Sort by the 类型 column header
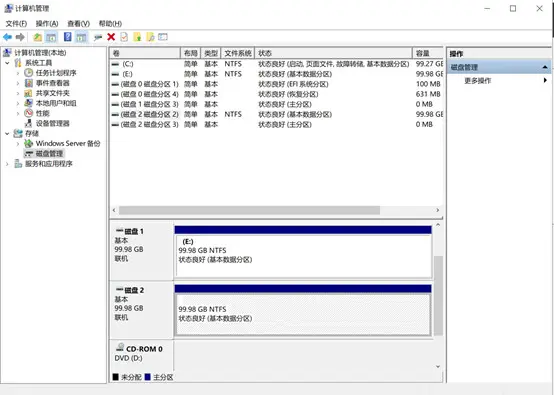Image resolution: width=554 pixels, height=395 pixels. point(211,53)
